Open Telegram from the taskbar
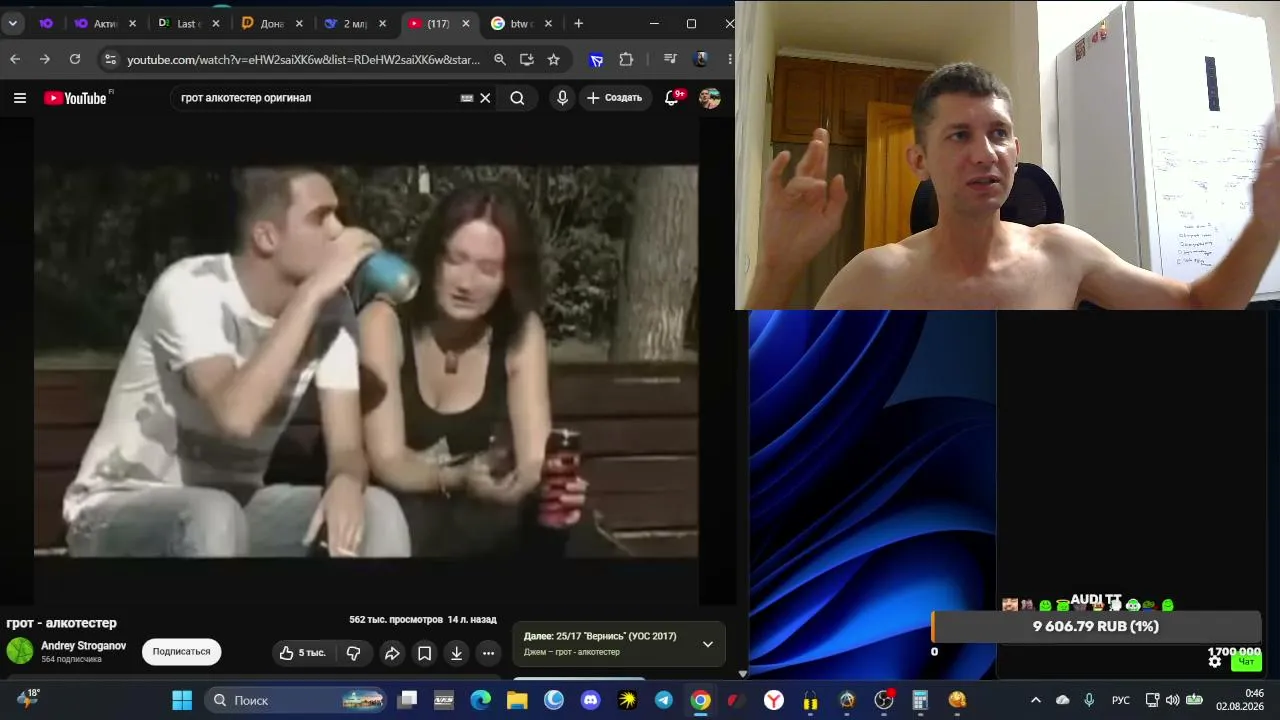Image resolution: width=1280 pixels, height=720 pixels. [x=663, y=700]
